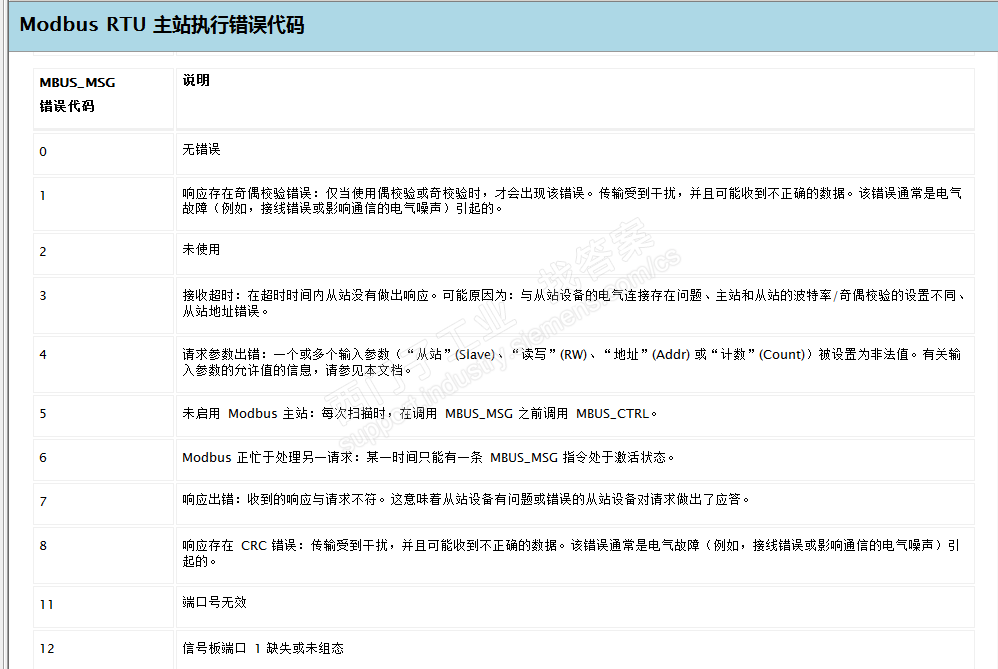998x669 pixels.
Task: Select the 'MBUS_MSG 错误代码' column header
Action: point(104,99)
